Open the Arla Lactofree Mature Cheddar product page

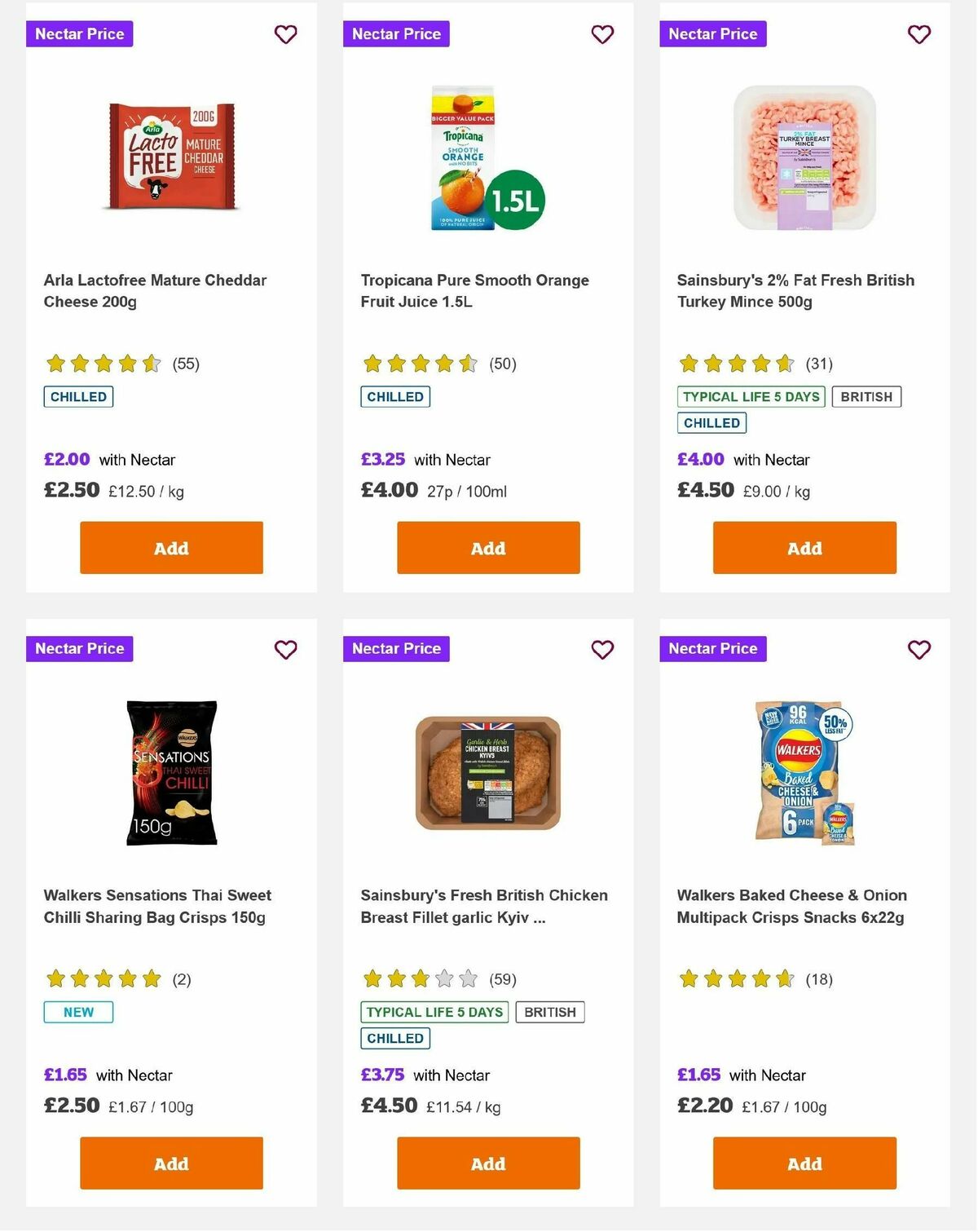(155, 290)
